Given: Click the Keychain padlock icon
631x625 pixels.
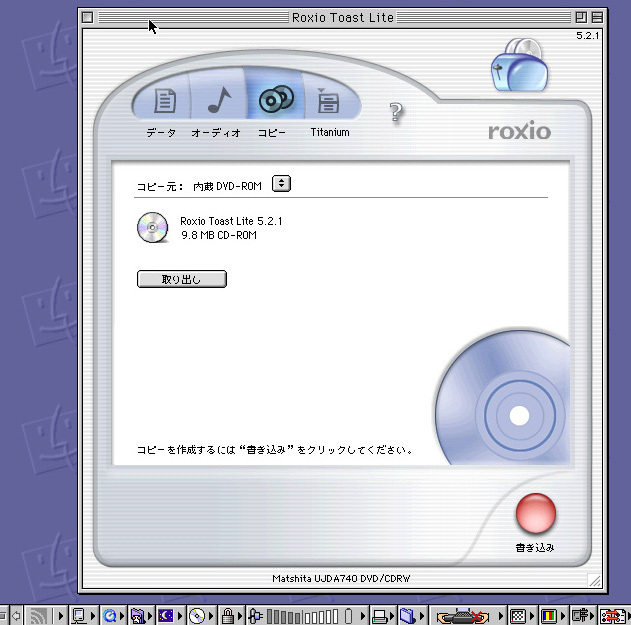Looking at the screenshot, I should [x=228, y=616].
